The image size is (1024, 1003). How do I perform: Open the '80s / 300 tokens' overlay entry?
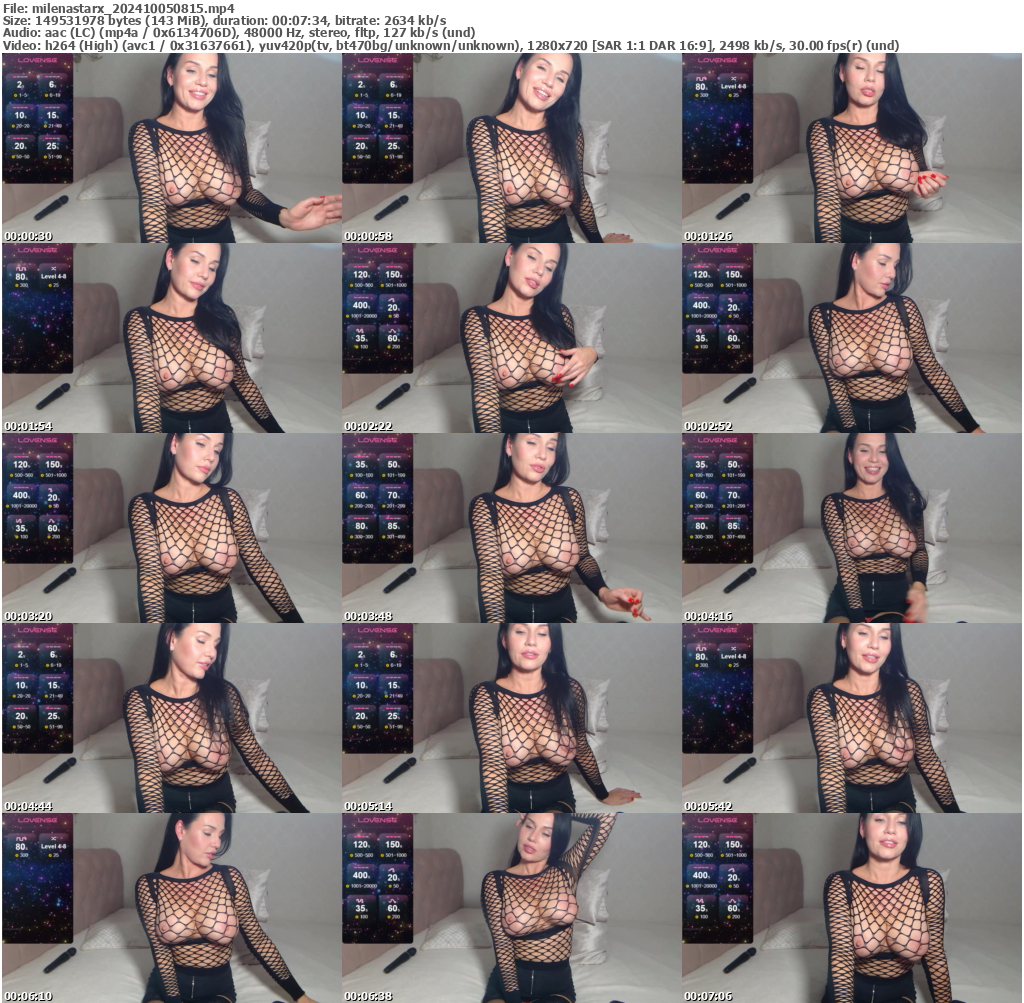click(700, 87)
